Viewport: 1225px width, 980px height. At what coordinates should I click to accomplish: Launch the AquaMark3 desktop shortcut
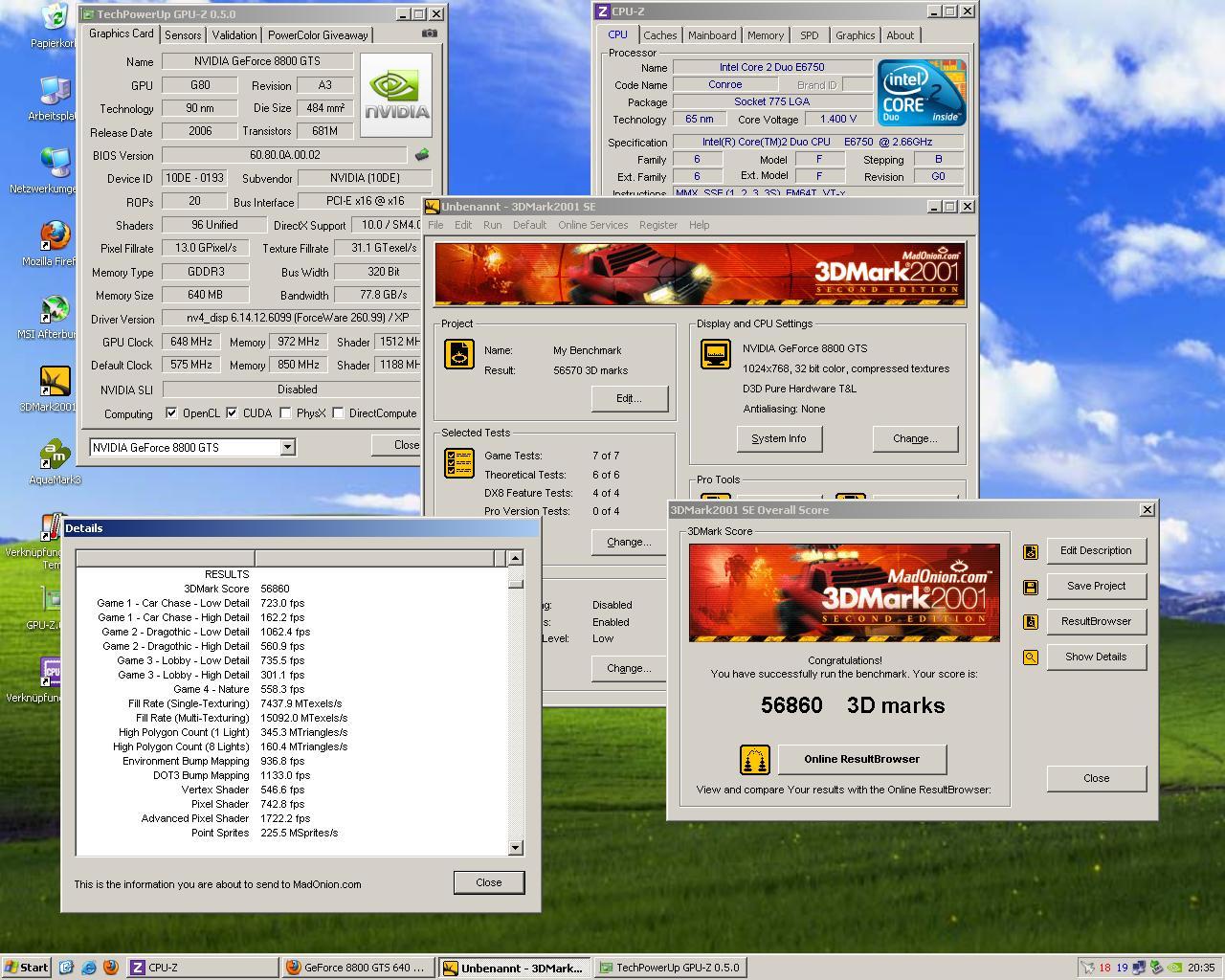[56, 455]
